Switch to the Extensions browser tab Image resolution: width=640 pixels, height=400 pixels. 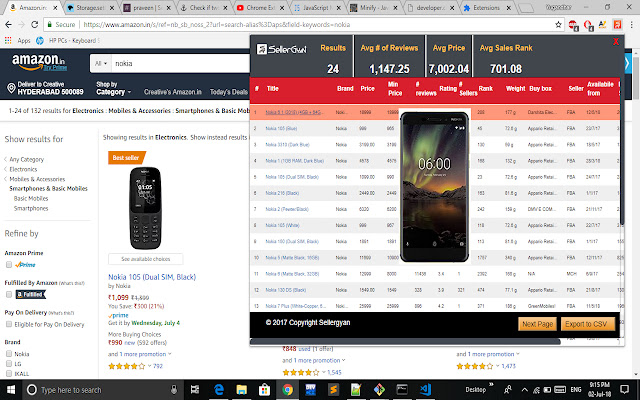[x=487, y=7]
